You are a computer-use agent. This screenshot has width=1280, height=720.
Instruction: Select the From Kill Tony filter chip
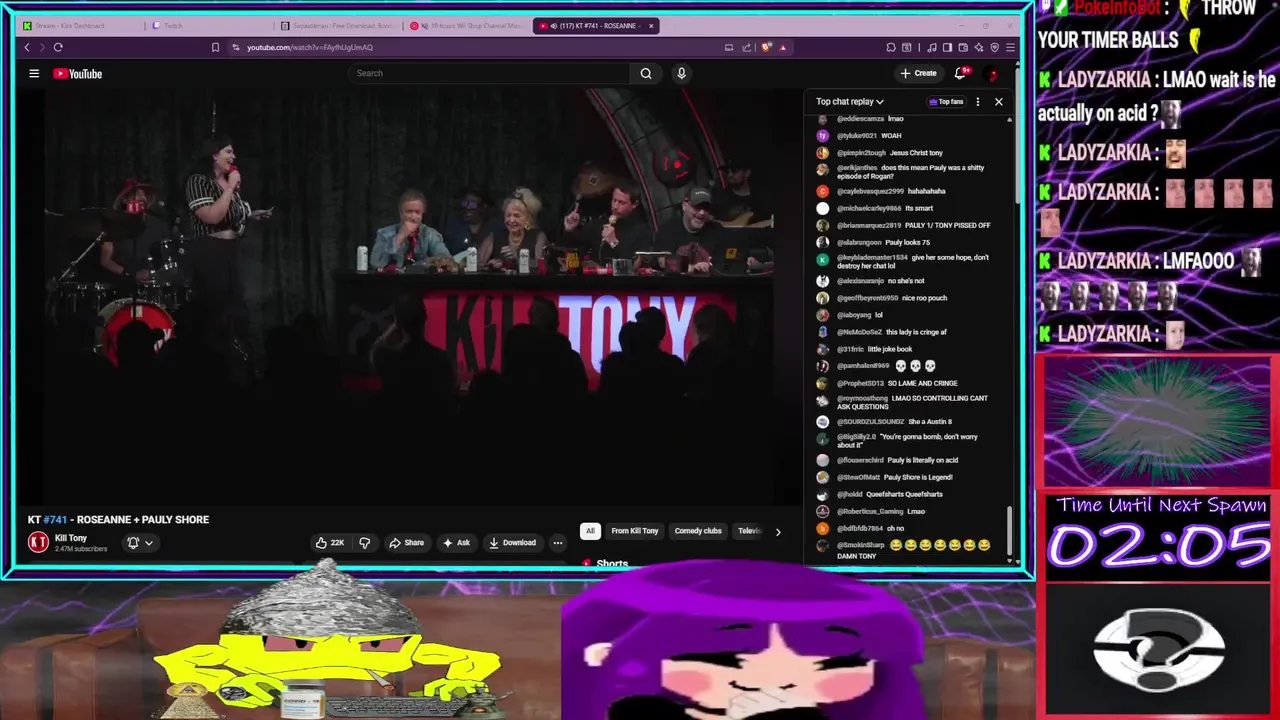tap(635, 531)
